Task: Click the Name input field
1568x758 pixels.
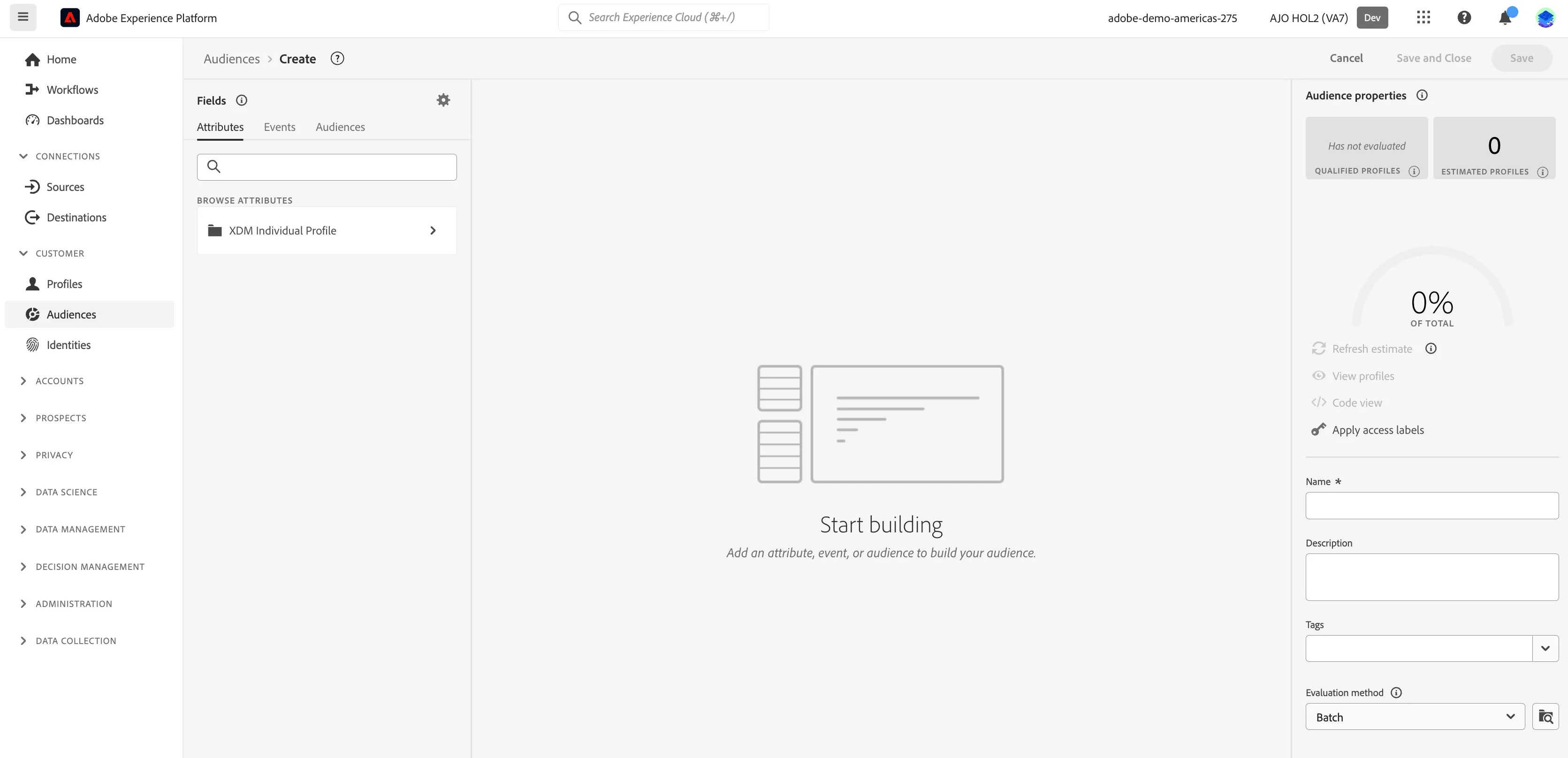Action: tap(1431, 506)
